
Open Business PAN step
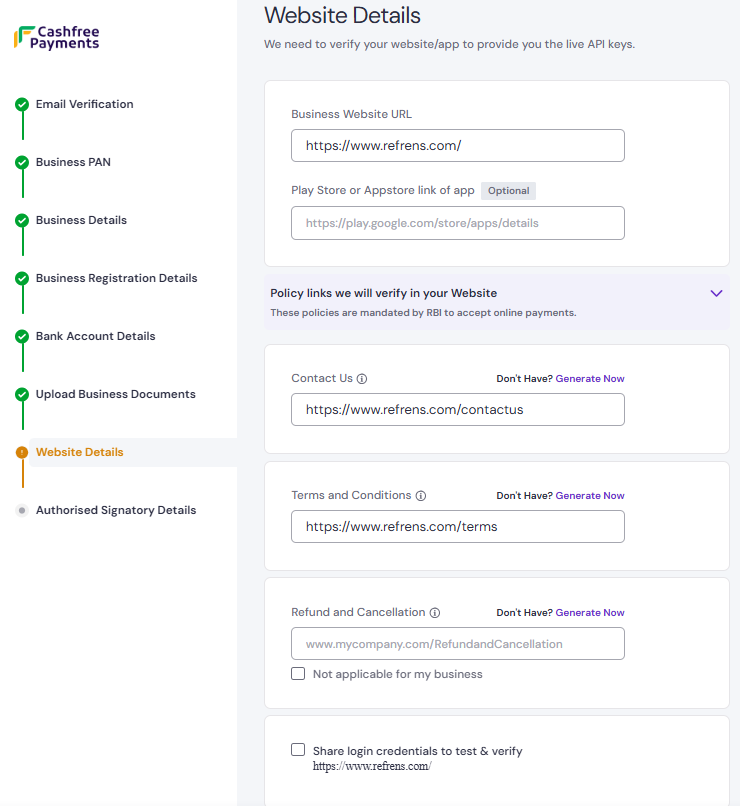click(73, 162)
